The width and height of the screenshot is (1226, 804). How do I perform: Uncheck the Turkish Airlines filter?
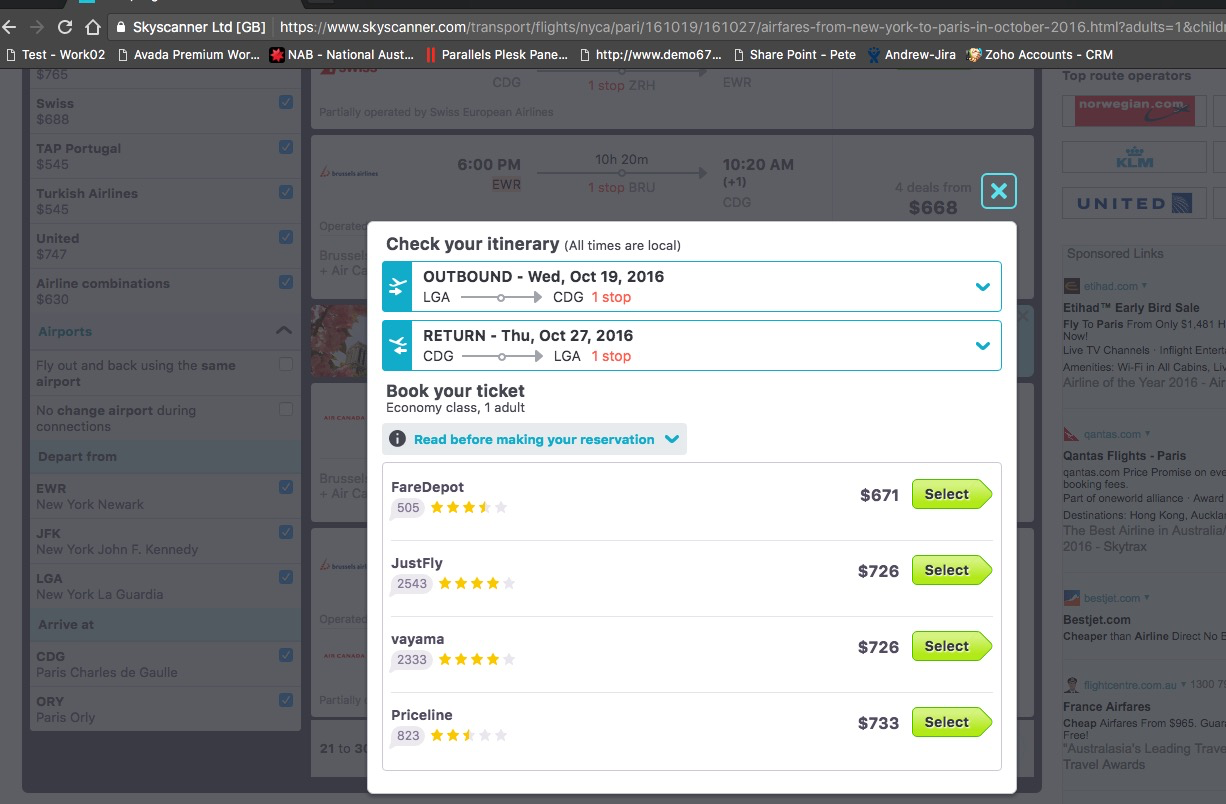click(286, 192)
